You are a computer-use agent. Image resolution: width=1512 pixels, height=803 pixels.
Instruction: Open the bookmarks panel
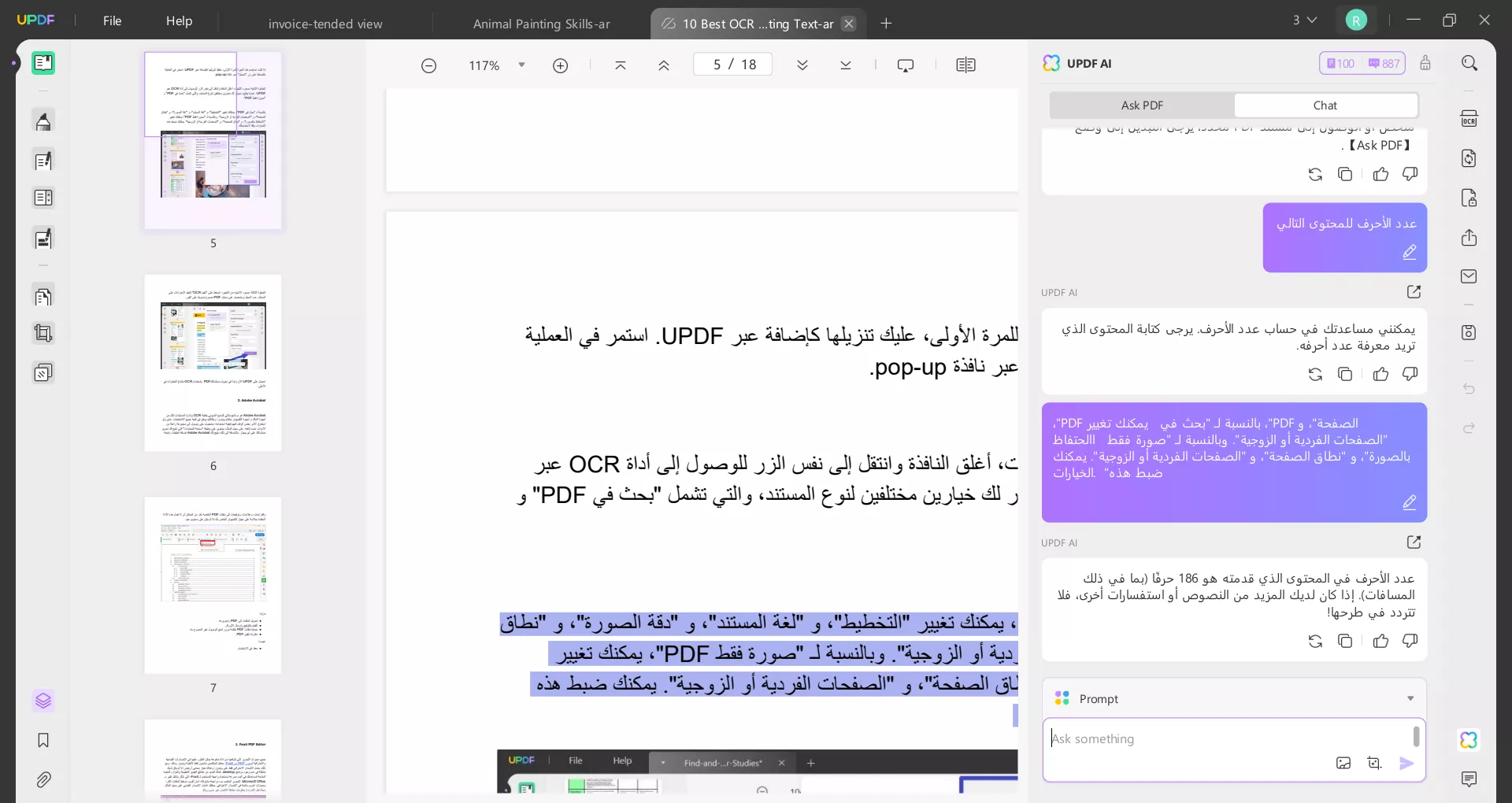point(43,741)
